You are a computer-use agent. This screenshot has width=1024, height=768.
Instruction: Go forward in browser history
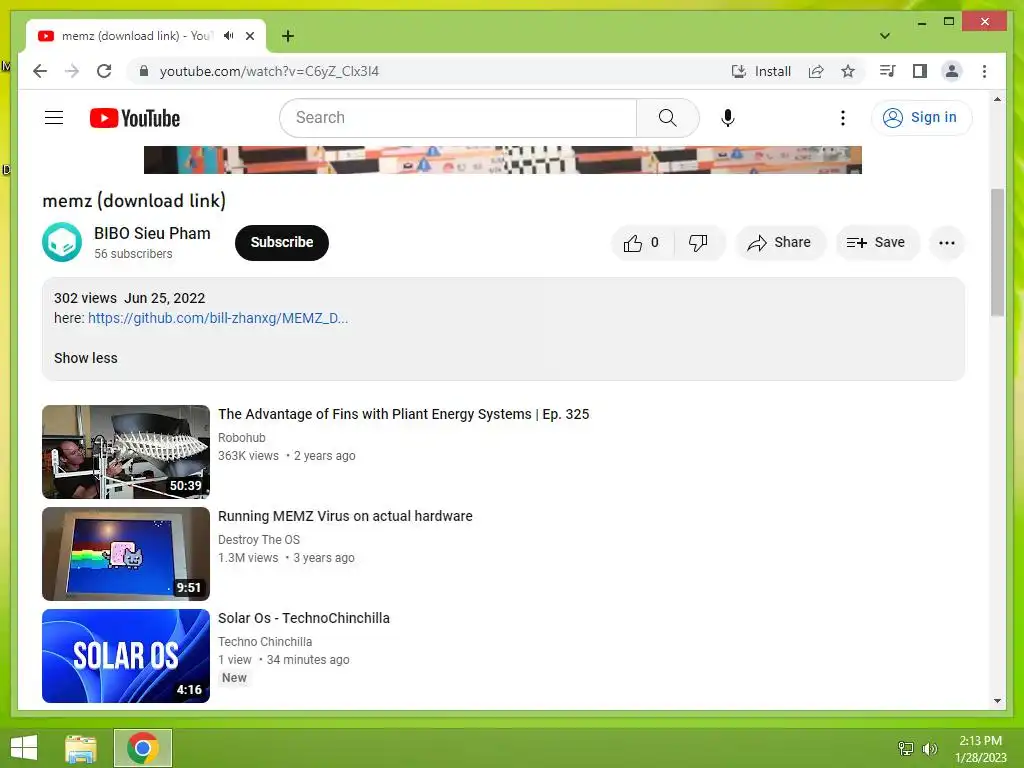click(x=72, y=71)
